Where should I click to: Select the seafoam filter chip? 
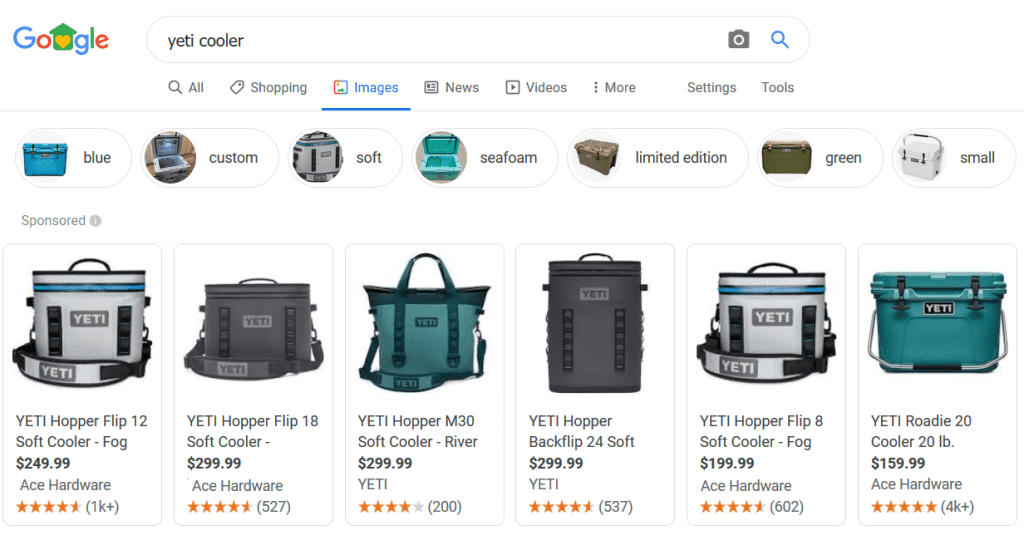click(487, 158)
